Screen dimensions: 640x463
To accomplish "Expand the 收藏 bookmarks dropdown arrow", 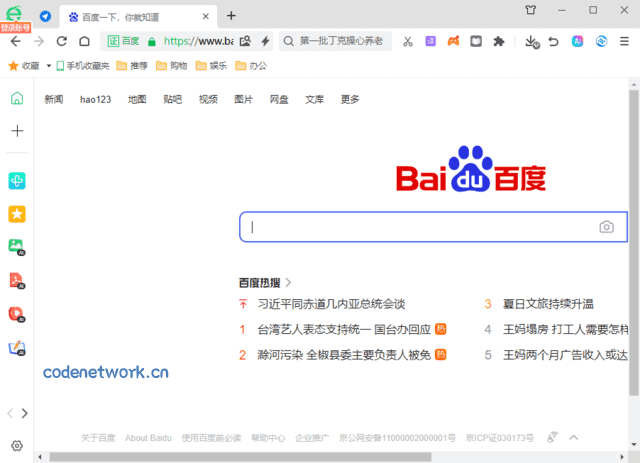I will pos(48,66).
